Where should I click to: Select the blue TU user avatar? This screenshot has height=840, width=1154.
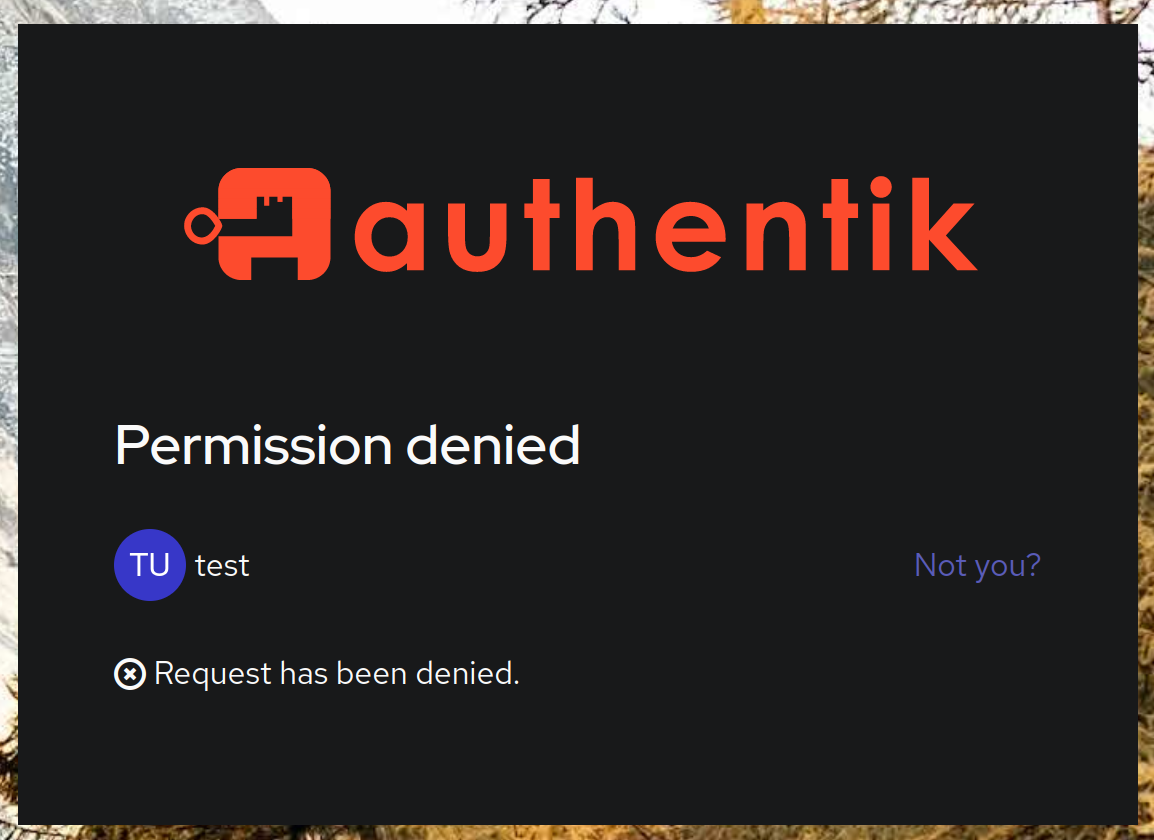(149, 565)
